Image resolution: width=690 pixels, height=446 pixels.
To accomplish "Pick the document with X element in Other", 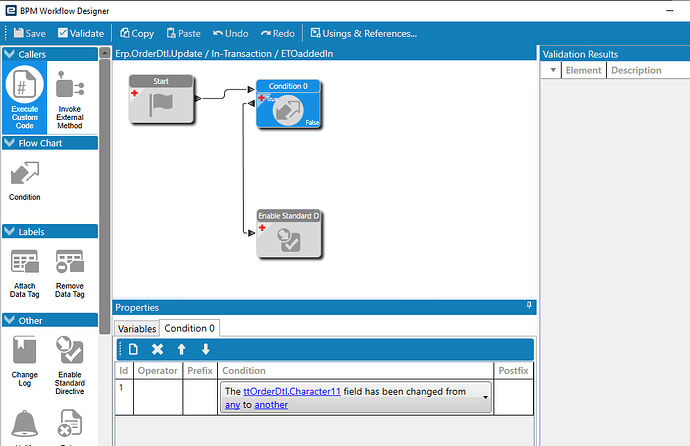I will [x=70, y=424].
